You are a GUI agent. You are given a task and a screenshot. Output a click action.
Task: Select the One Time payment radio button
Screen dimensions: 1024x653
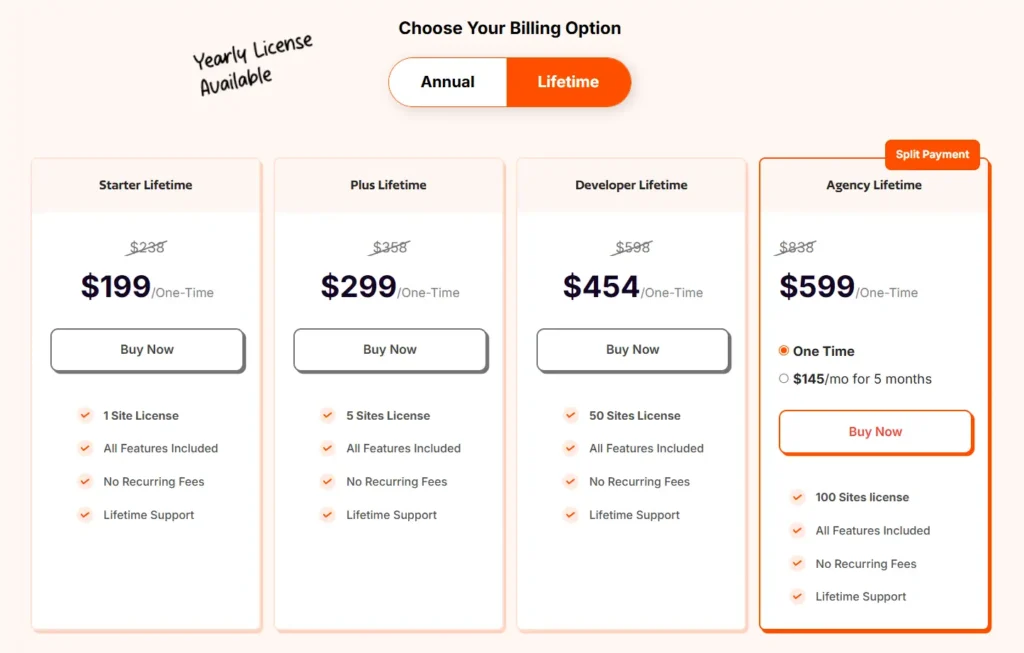[x=784, y=351]
